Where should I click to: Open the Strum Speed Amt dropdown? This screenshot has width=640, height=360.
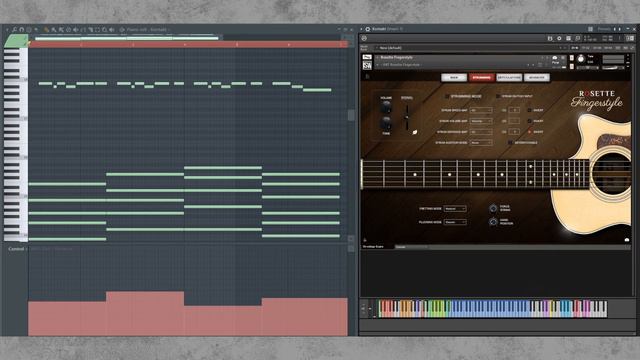click(481, 110)
